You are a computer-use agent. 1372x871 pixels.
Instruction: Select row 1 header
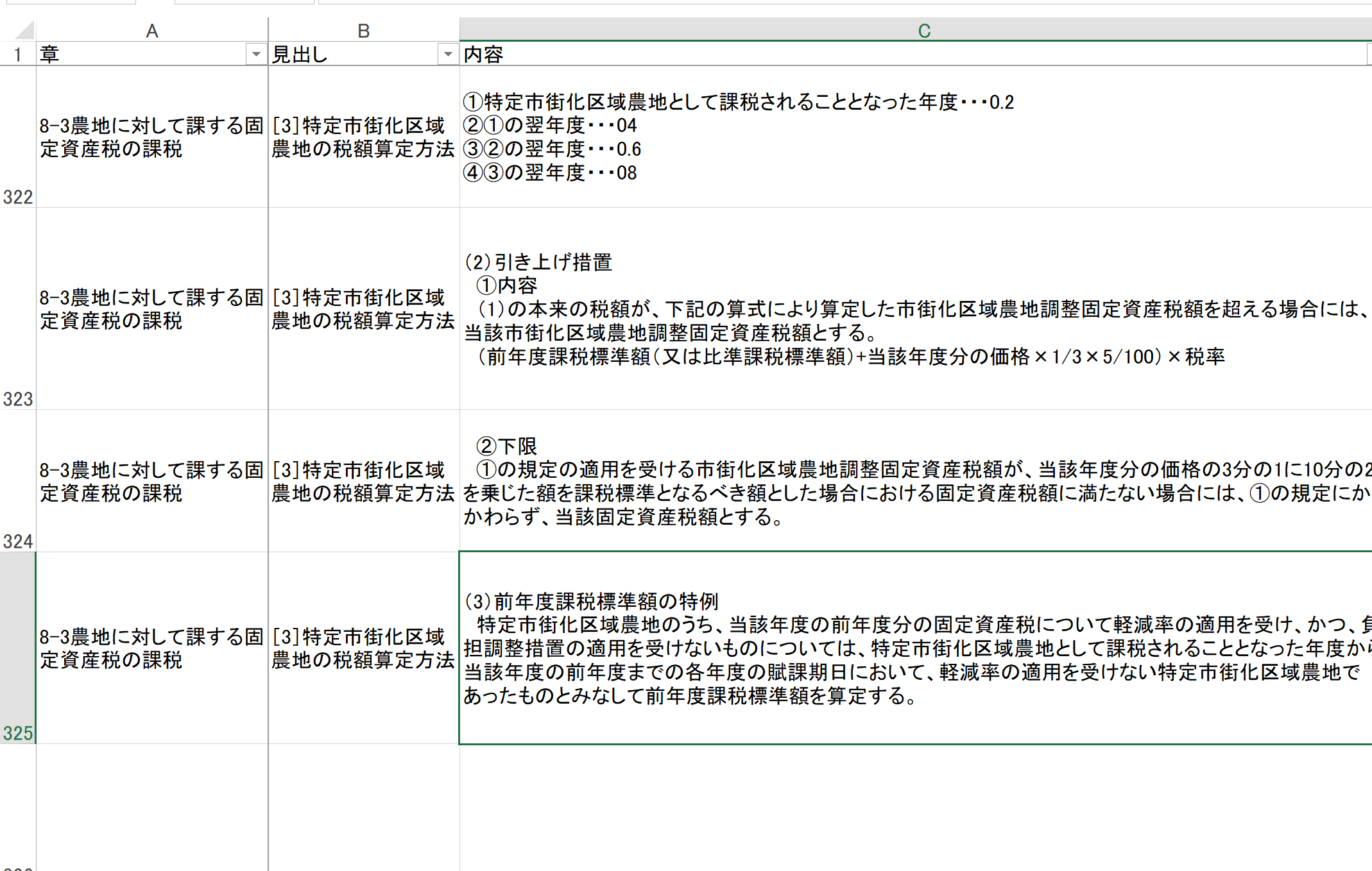[17, 55]
